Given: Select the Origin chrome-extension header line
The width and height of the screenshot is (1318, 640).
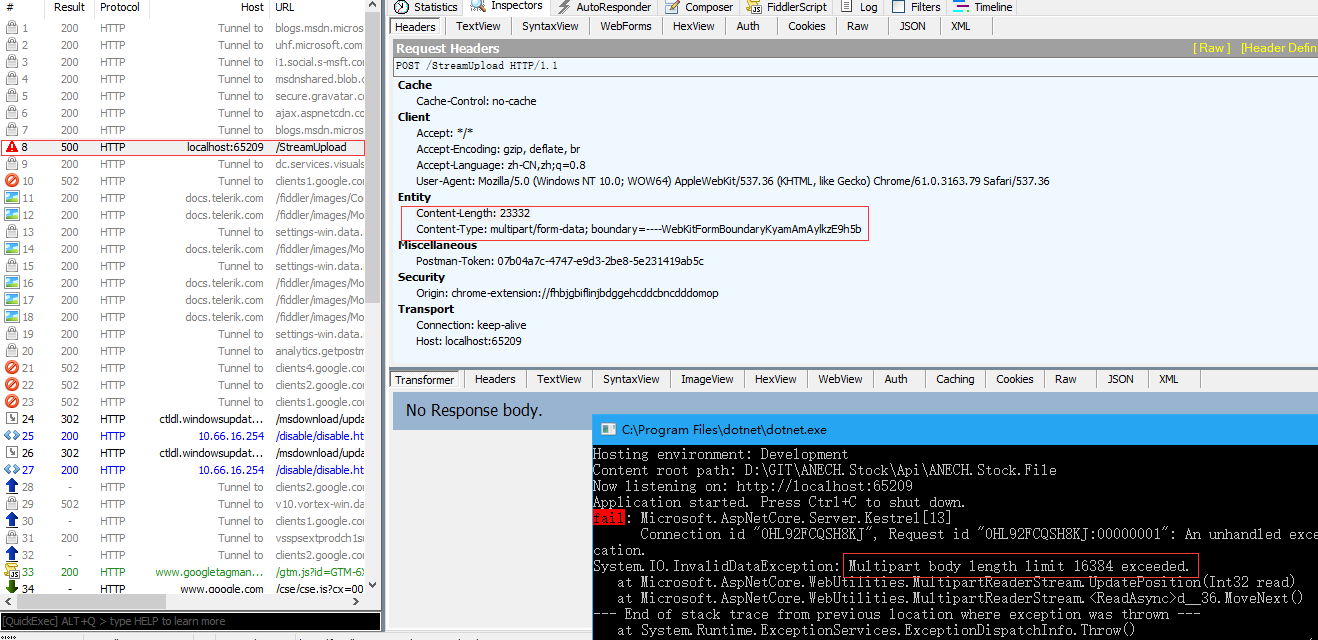Looking at the screenshot, I should 567,293.
